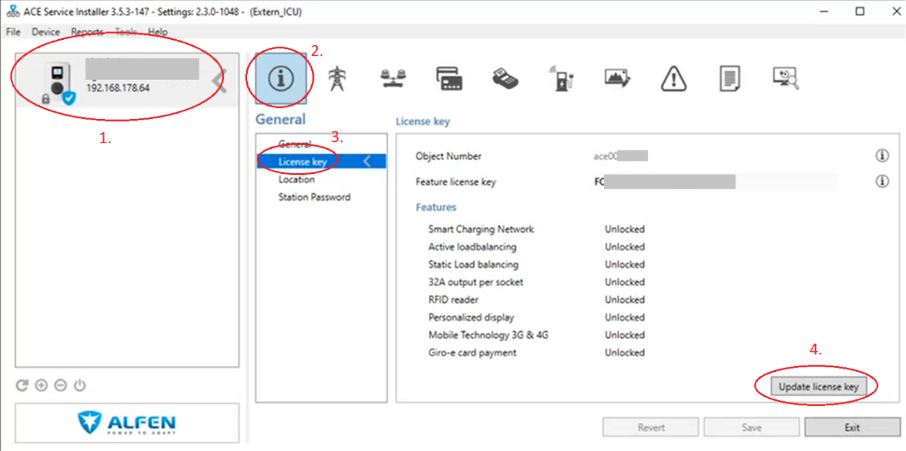Show info for Feature license key
906x451 pixels.
[x=882, y=182]
